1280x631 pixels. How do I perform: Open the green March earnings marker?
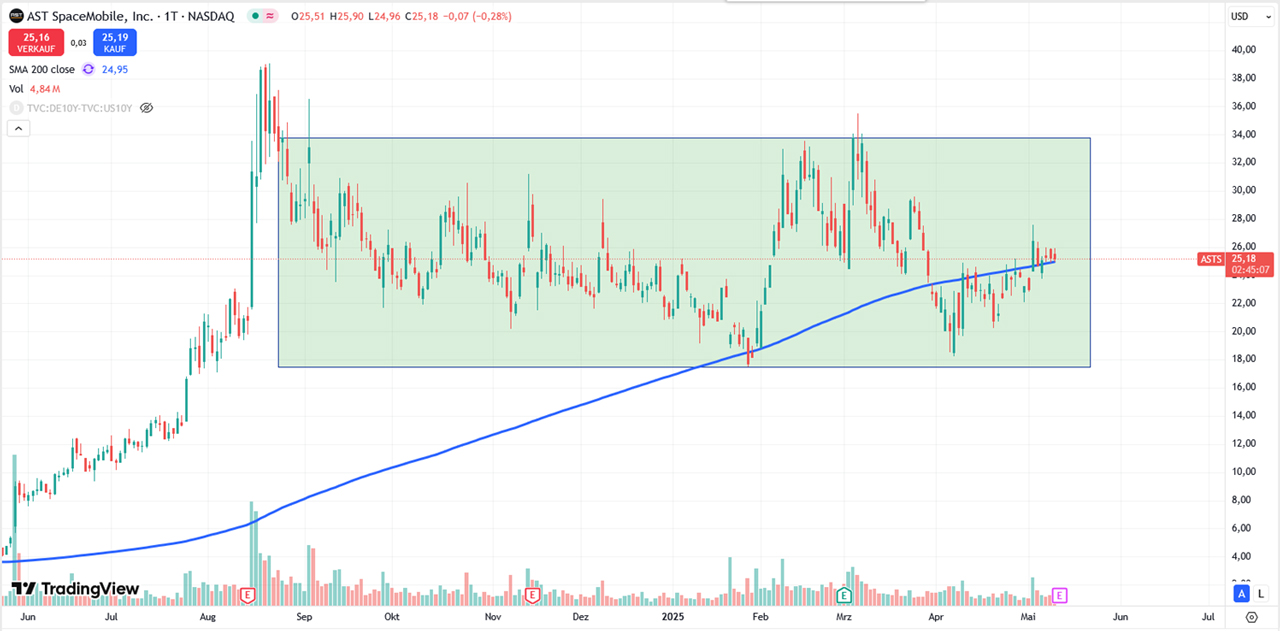click(843, 595)
